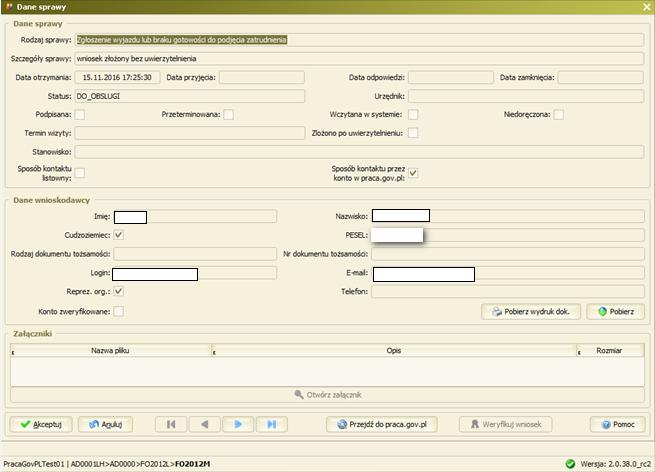Toggle the Reprez. org. checkbox
The width and height of the screenshot is (655, 472).
pos(119,292)
